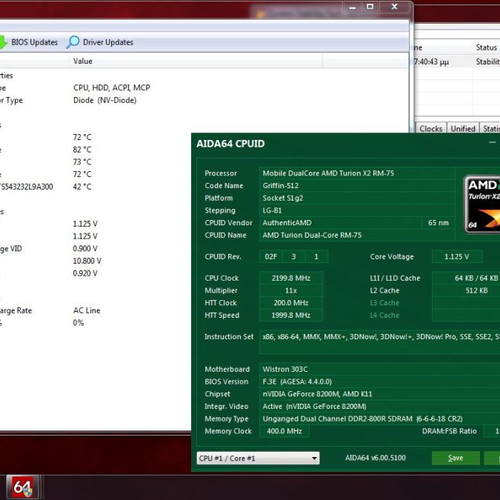Click the Driver Updates magnifier icon
The image size is (500, 500).
click(x=73, y=42)
